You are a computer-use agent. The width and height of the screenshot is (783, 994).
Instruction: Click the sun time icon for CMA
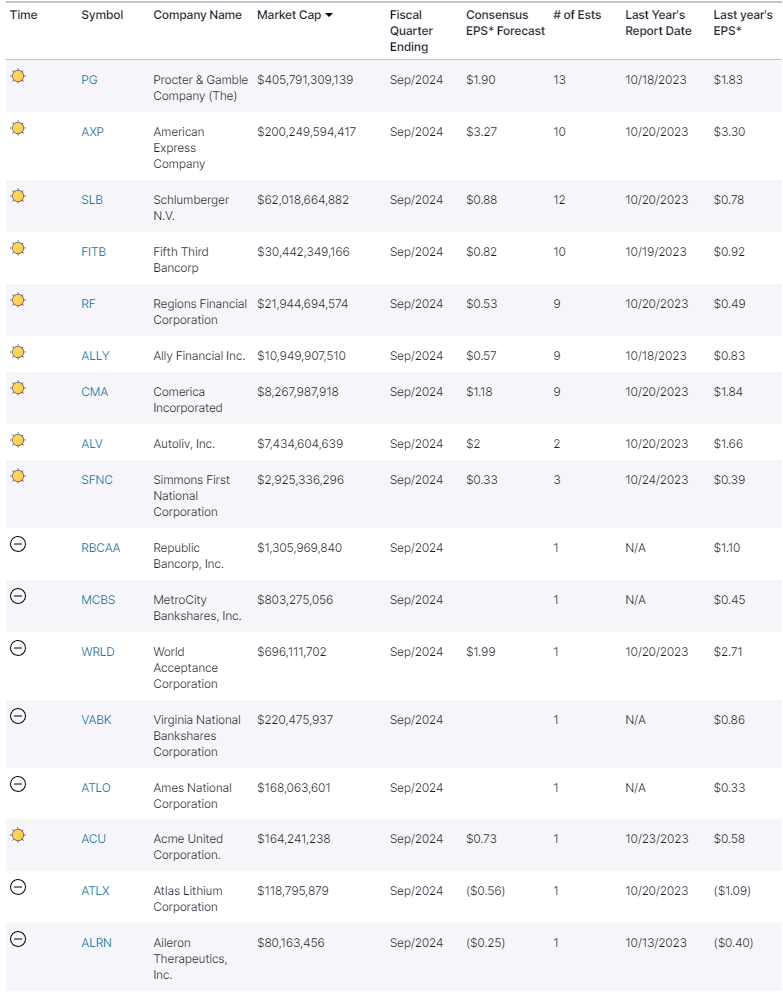tap(18, 388)
